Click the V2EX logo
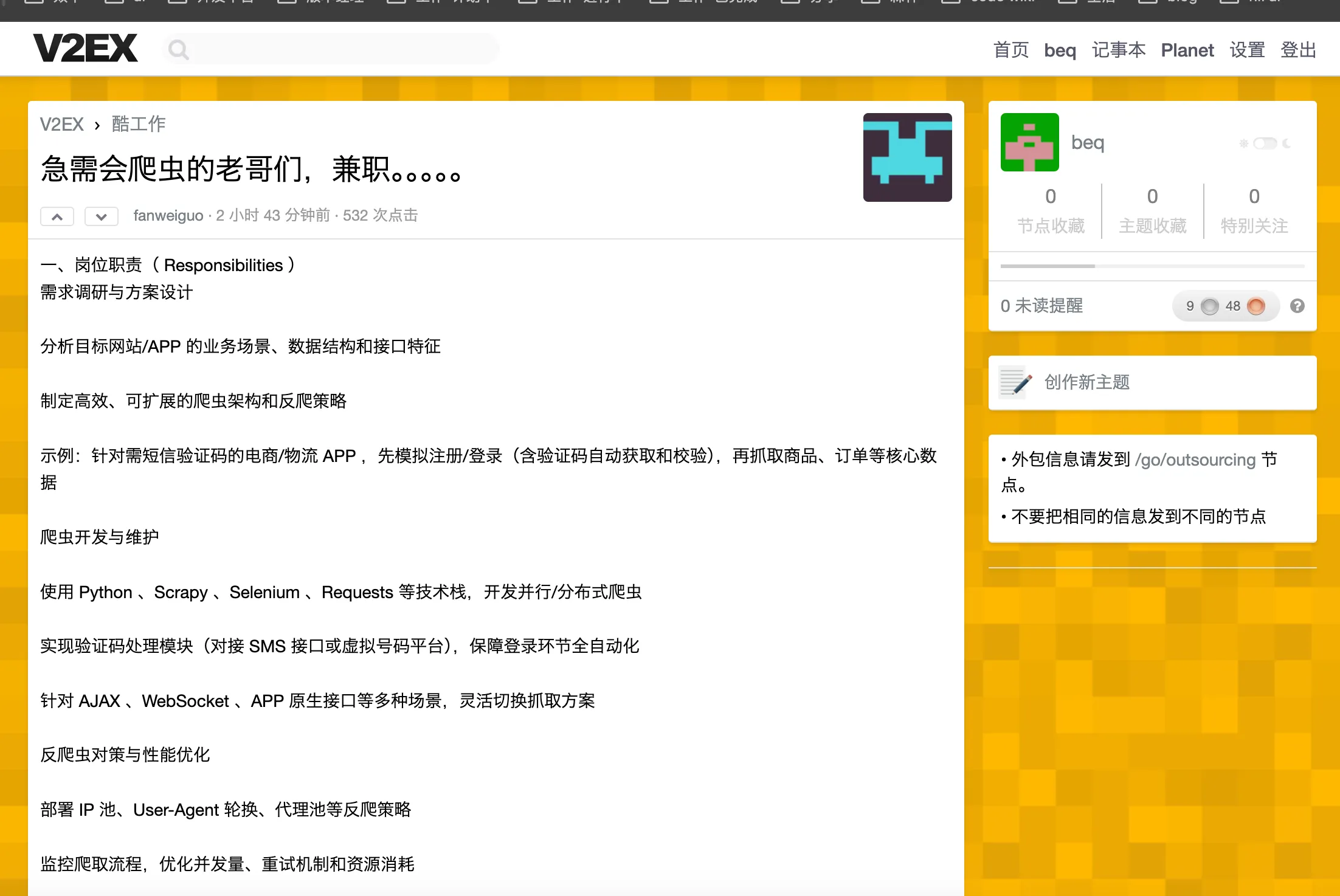Image resolution: width=1340 pixels, height=896 pixels. coord(86,49)
